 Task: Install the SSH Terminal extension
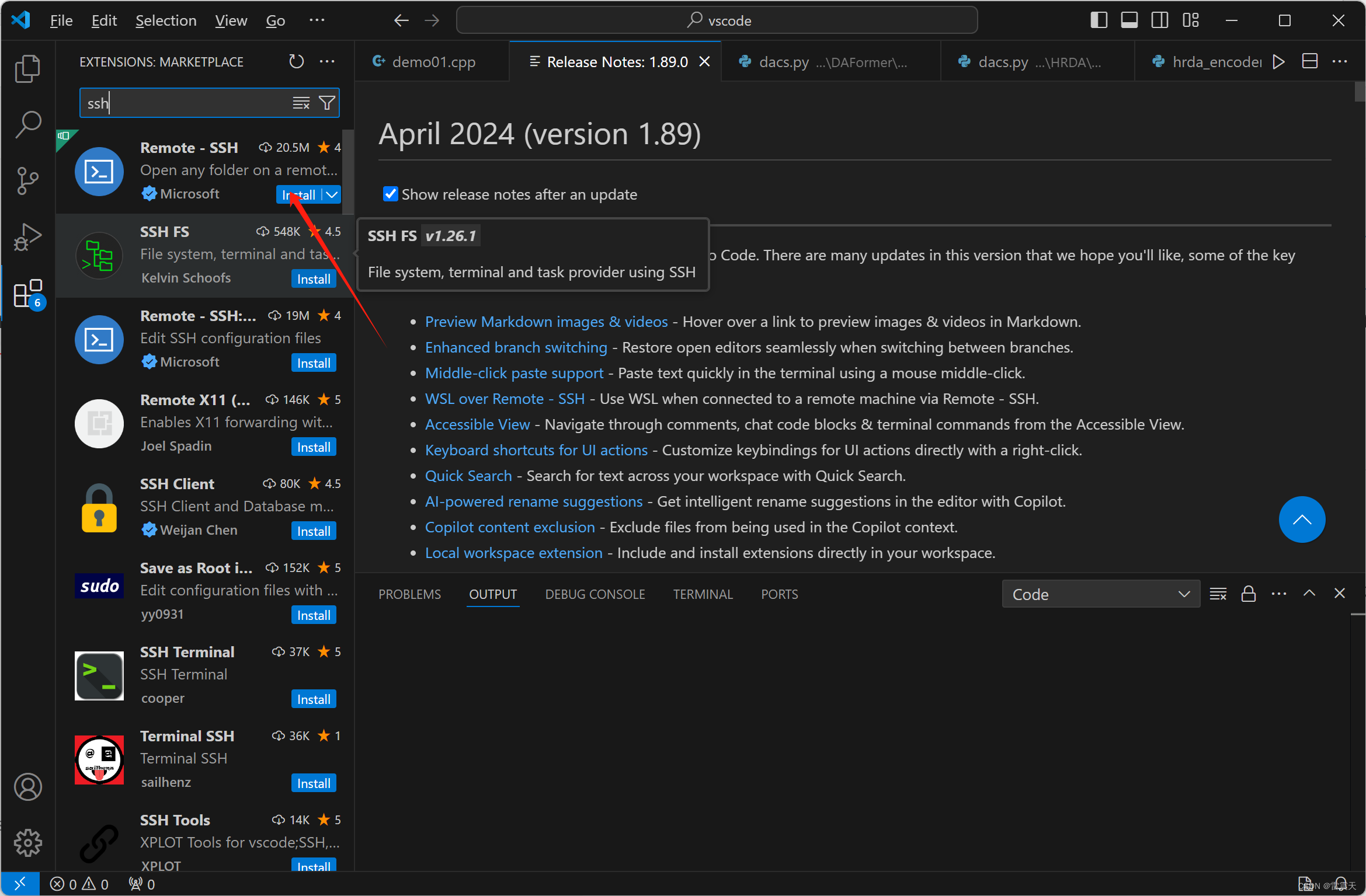click(314, 699)
